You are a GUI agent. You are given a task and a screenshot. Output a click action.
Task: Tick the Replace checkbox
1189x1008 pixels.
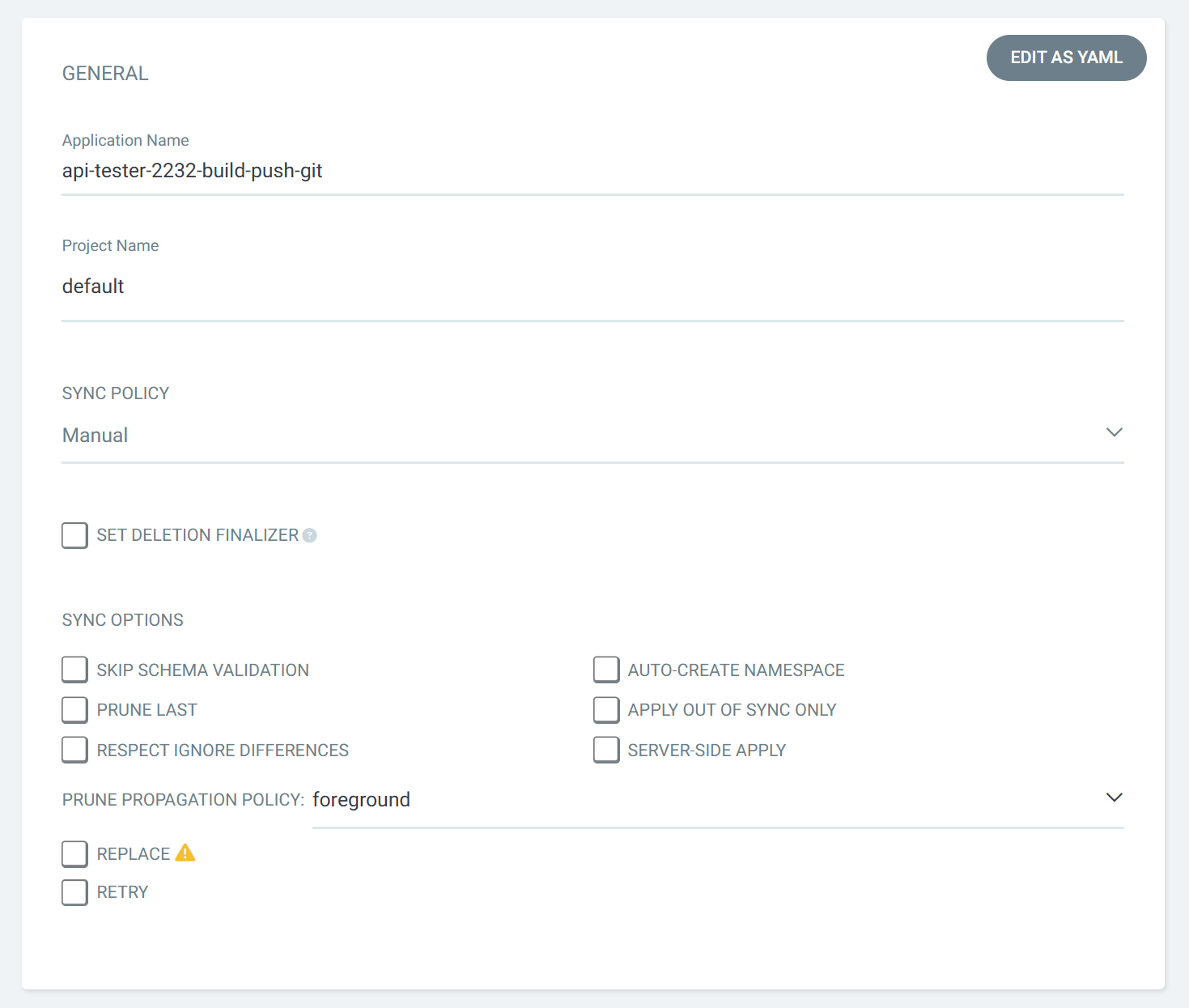pyautogui.click(x=75, y=853)
